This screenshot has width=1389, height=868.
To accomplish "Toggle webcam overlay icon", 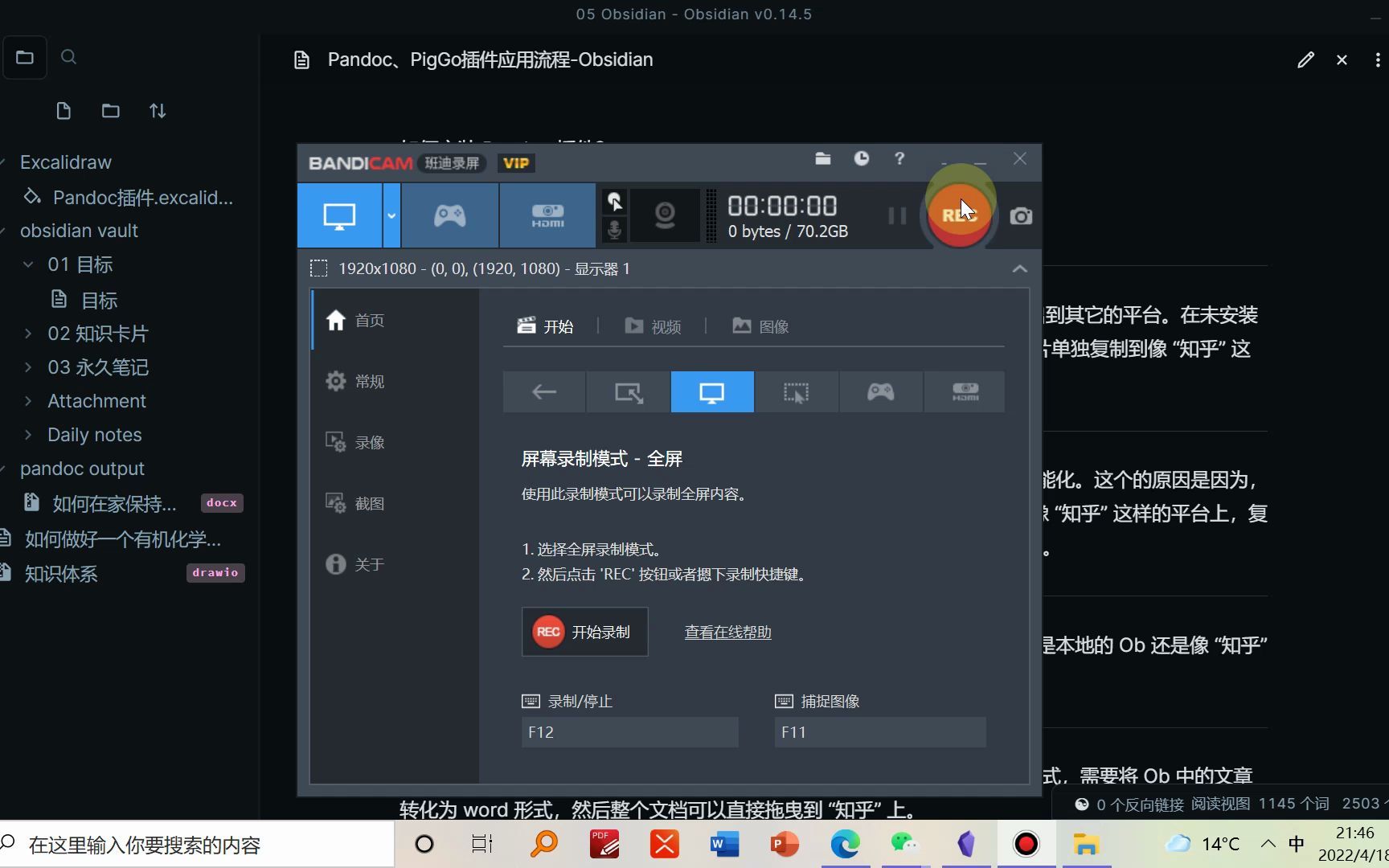I will pos(665,215).
